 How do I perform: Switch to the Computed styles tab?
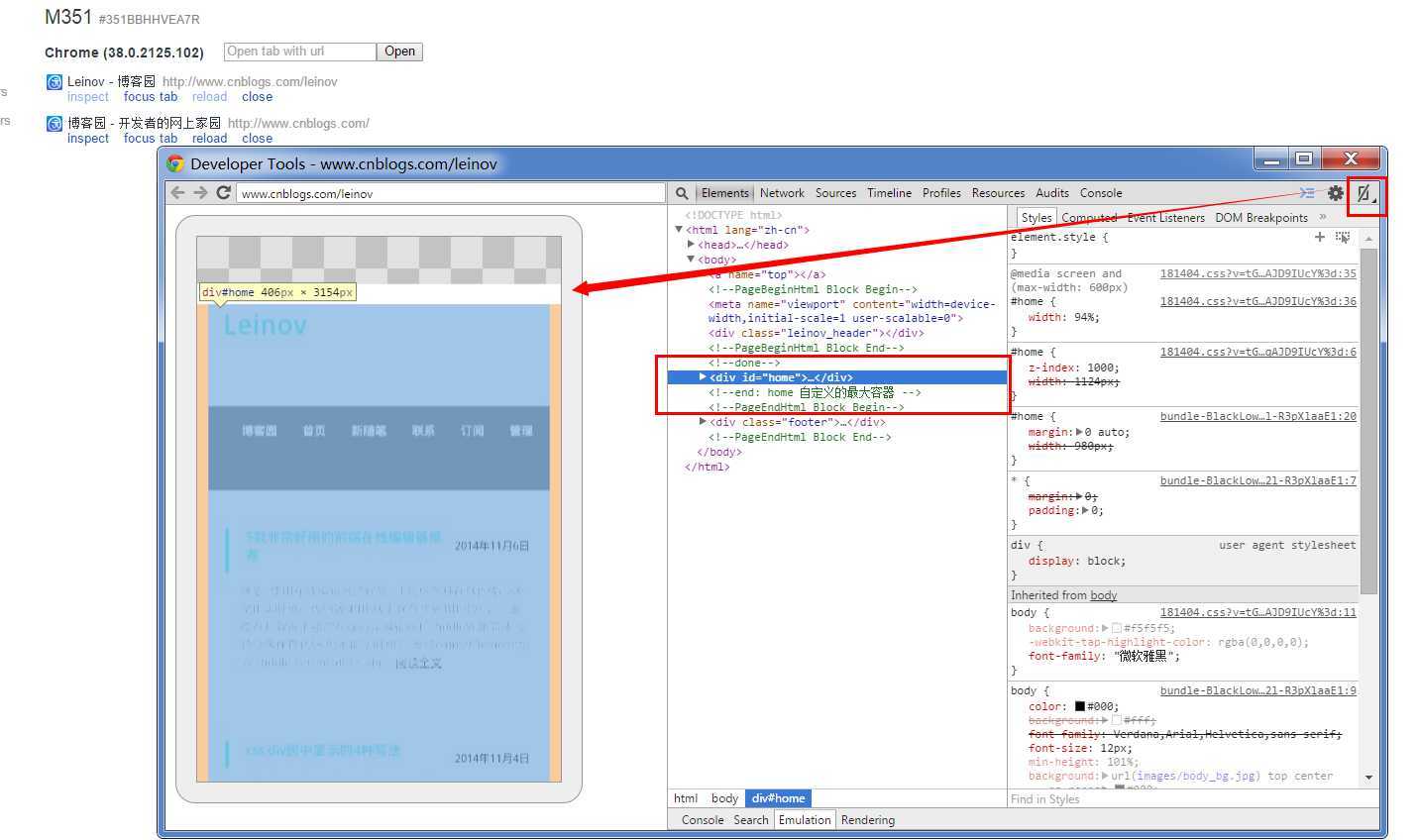[1089, 218]
